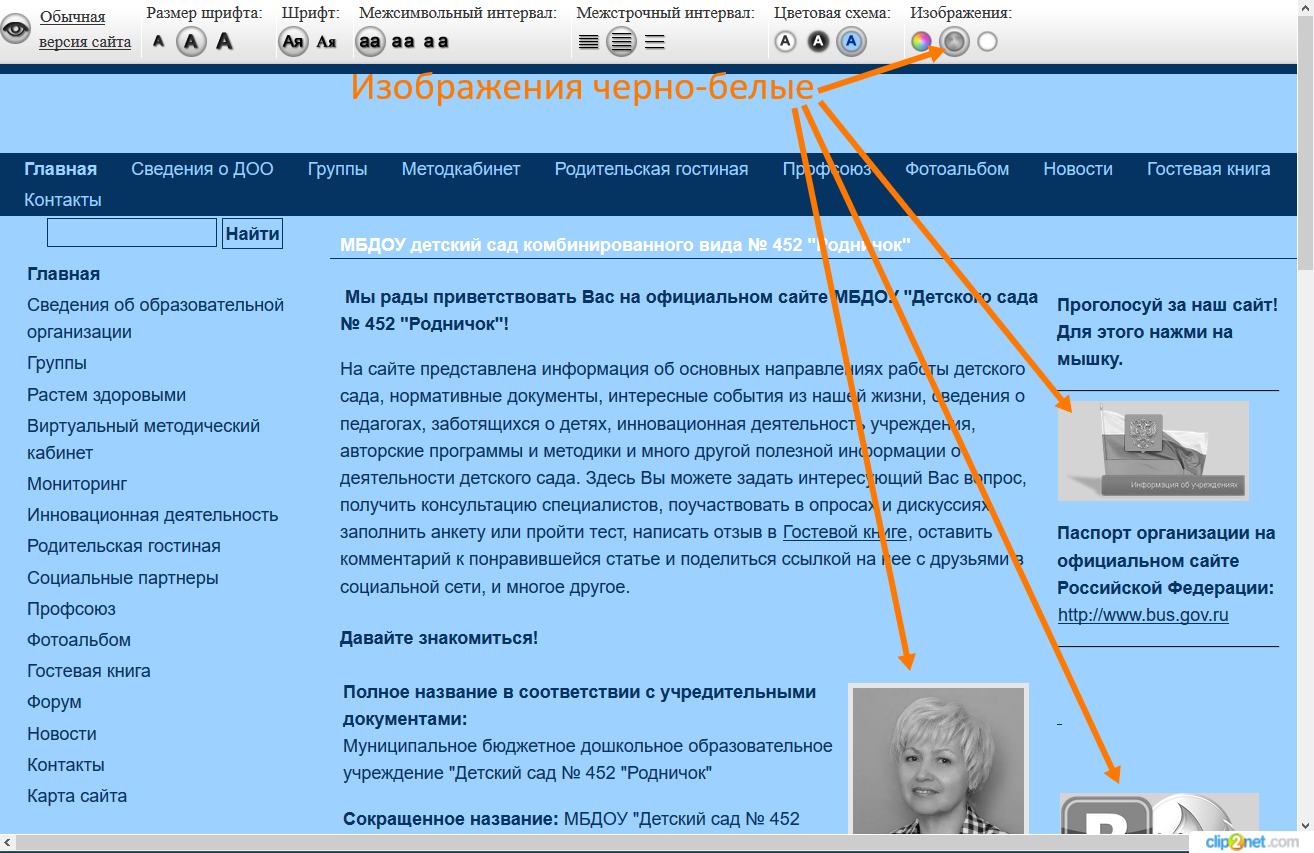
Task: Choose the serif font option
Action: pyautogui.click(x=326, y=42)
